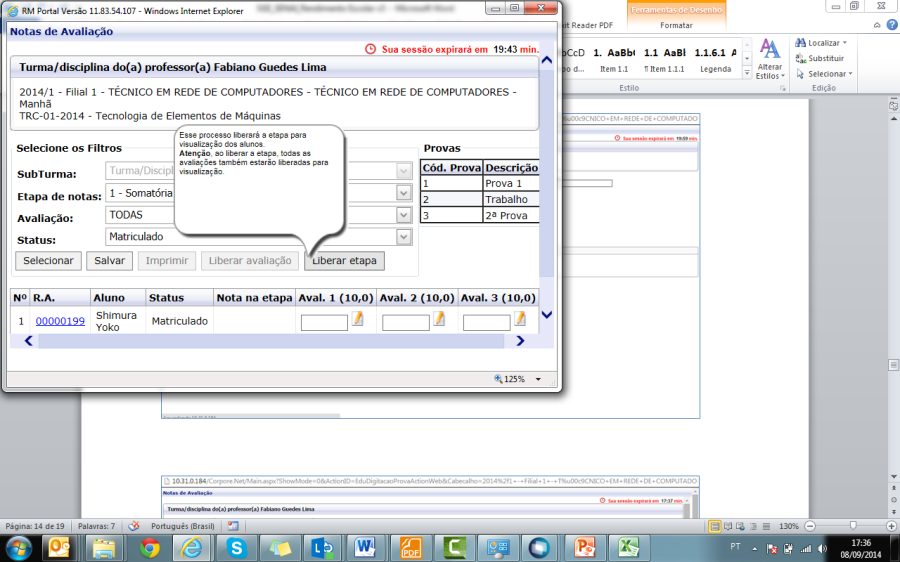
Task: Select the Item 1.1 style in Word
Action: [614, 60]
